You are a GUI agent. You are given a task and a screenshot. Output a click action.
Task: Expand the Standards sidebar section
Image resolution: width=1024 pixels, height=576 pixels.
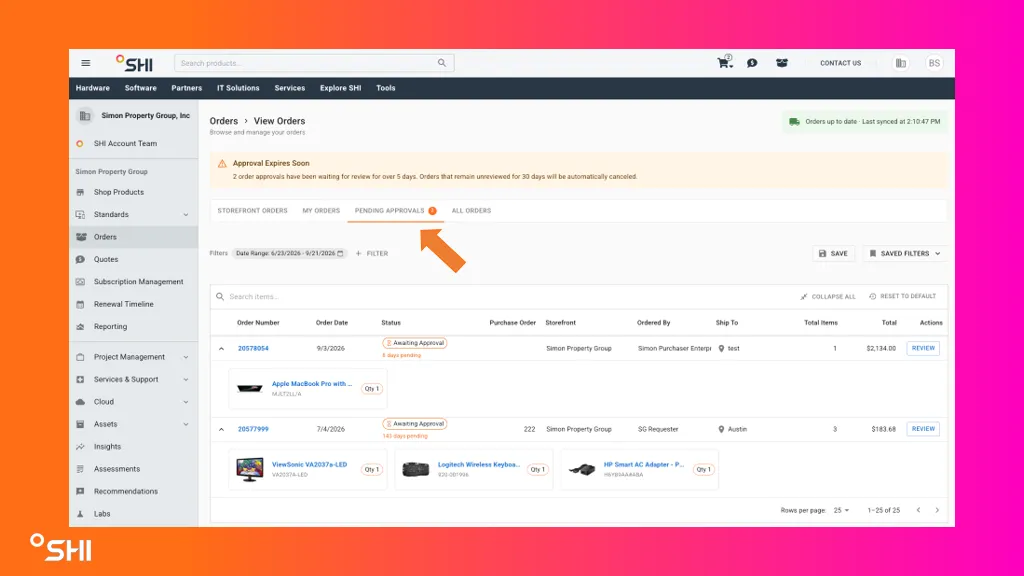pos(185,215)
